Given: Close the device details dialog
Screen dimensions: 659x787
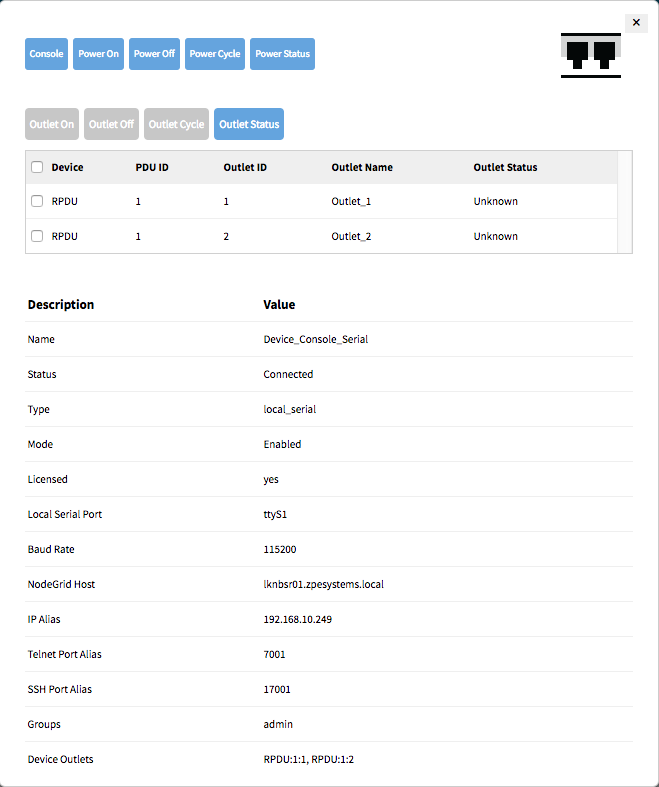Looking at the screenshot, I should coord(636,23).
